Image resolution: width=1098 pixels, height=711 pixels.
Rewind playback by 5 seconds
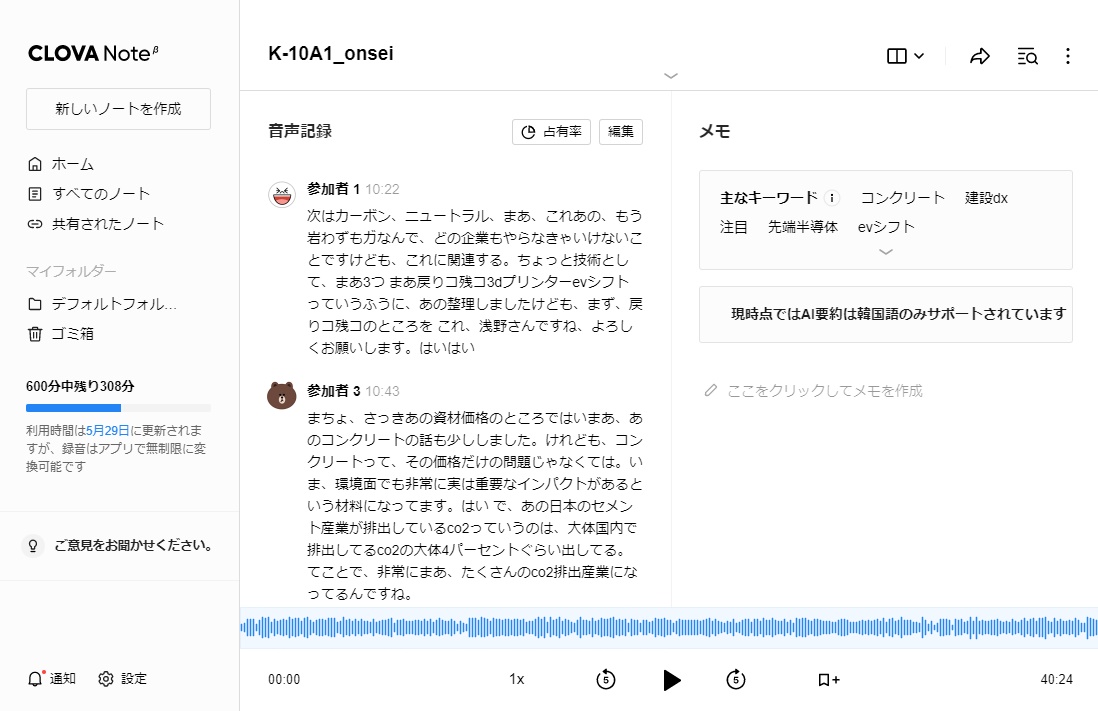point(605,679)
